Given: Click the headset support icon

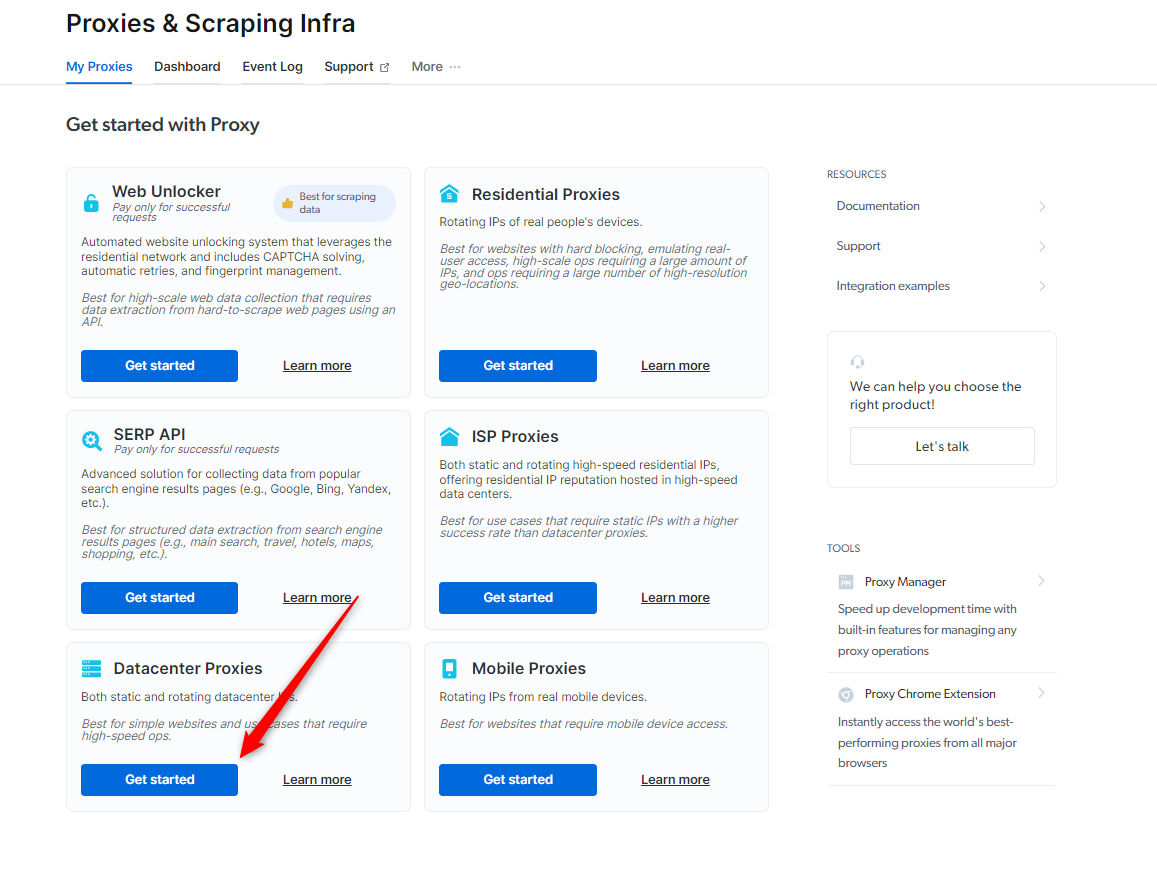Looking at the screenshot, I should (x=857, y=362).
